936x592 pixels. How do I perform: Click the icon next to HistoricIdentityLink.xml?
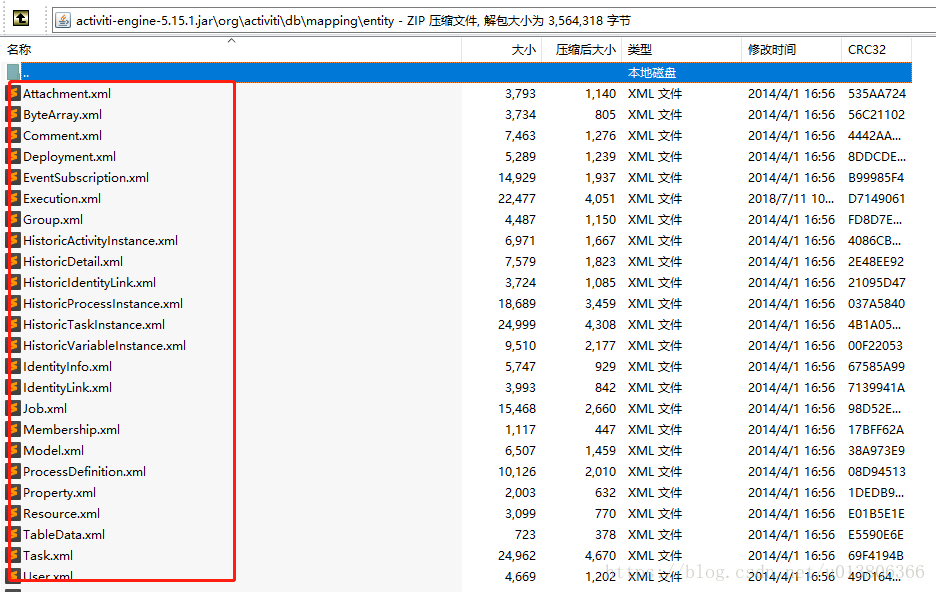(13, 282)
